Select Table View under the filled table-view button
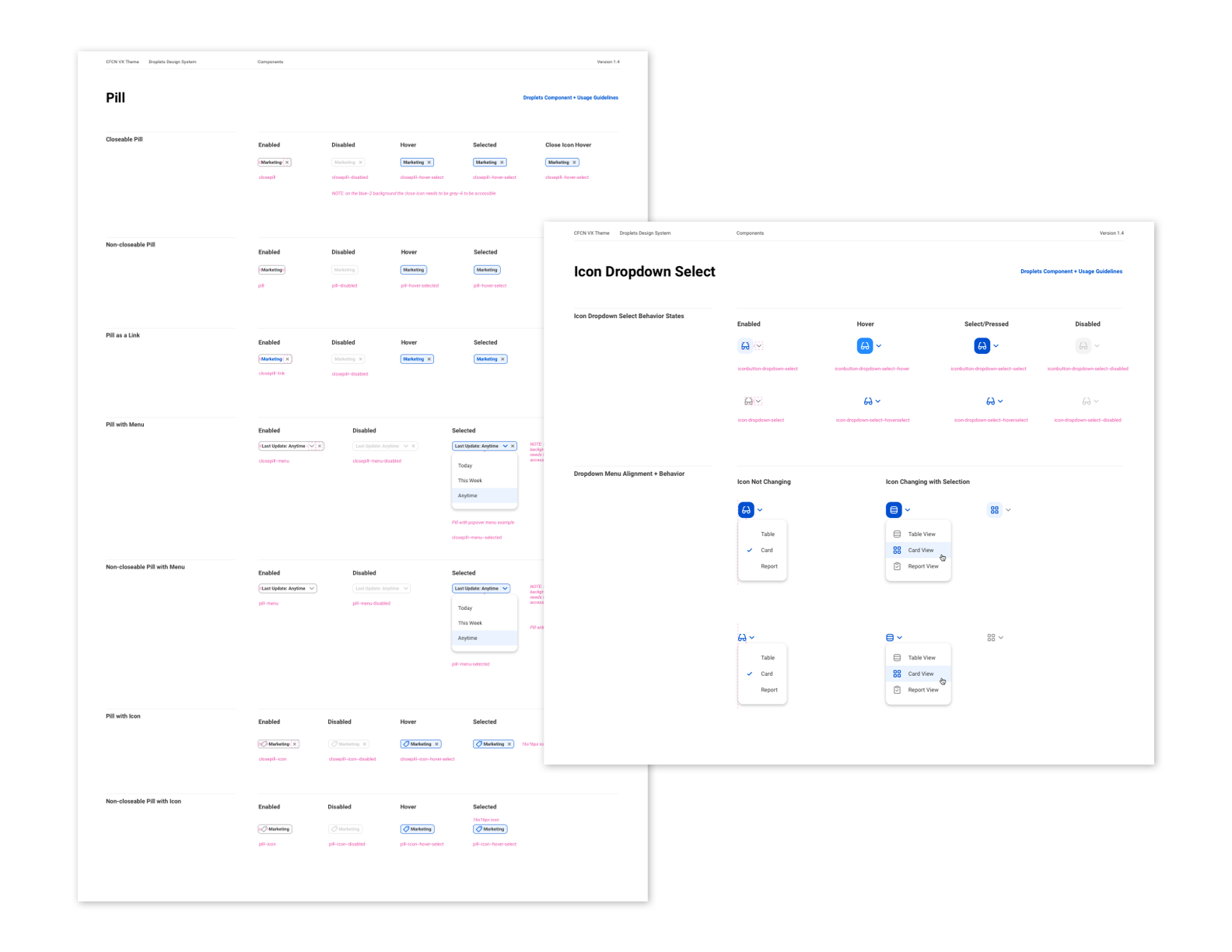 tap(918, 534)
